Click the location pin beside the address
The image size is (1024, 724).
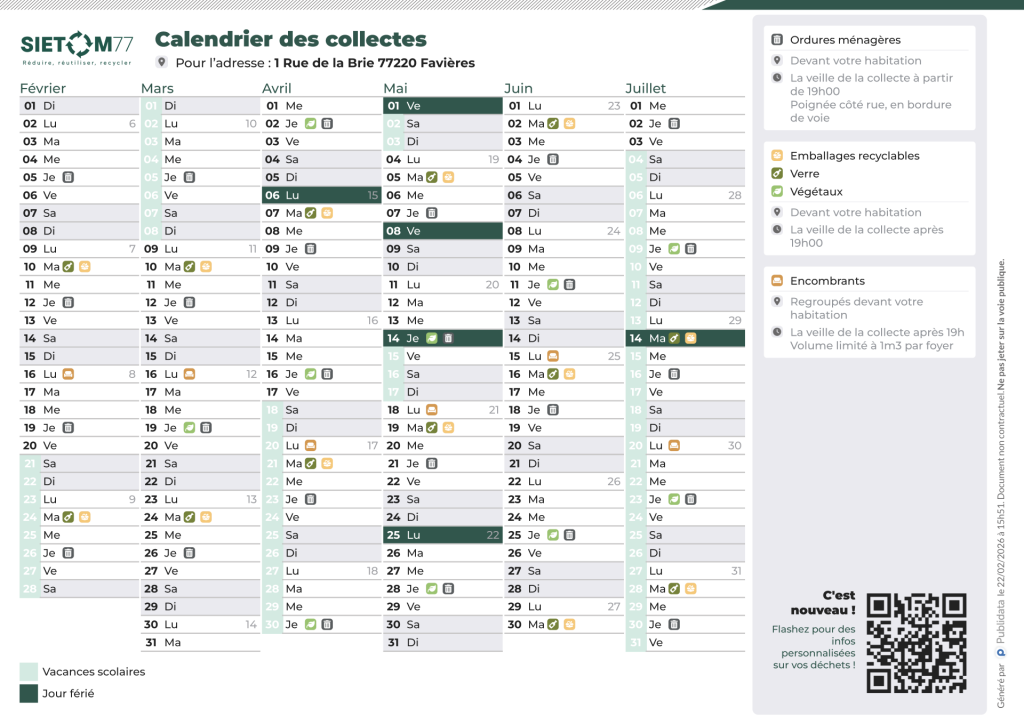(x=162, y=62)
